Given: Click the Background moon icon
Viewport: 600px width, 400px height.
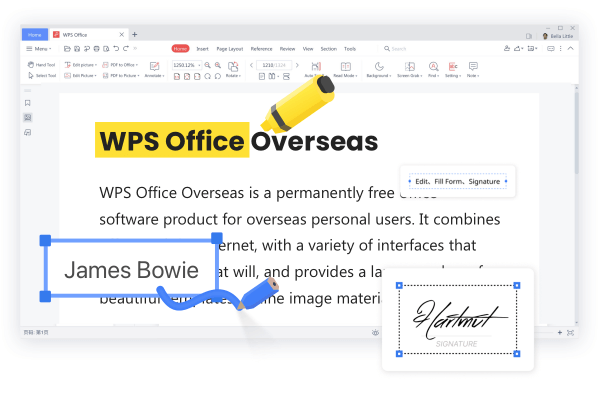Looking at the screenshot, I should point(379,67).
